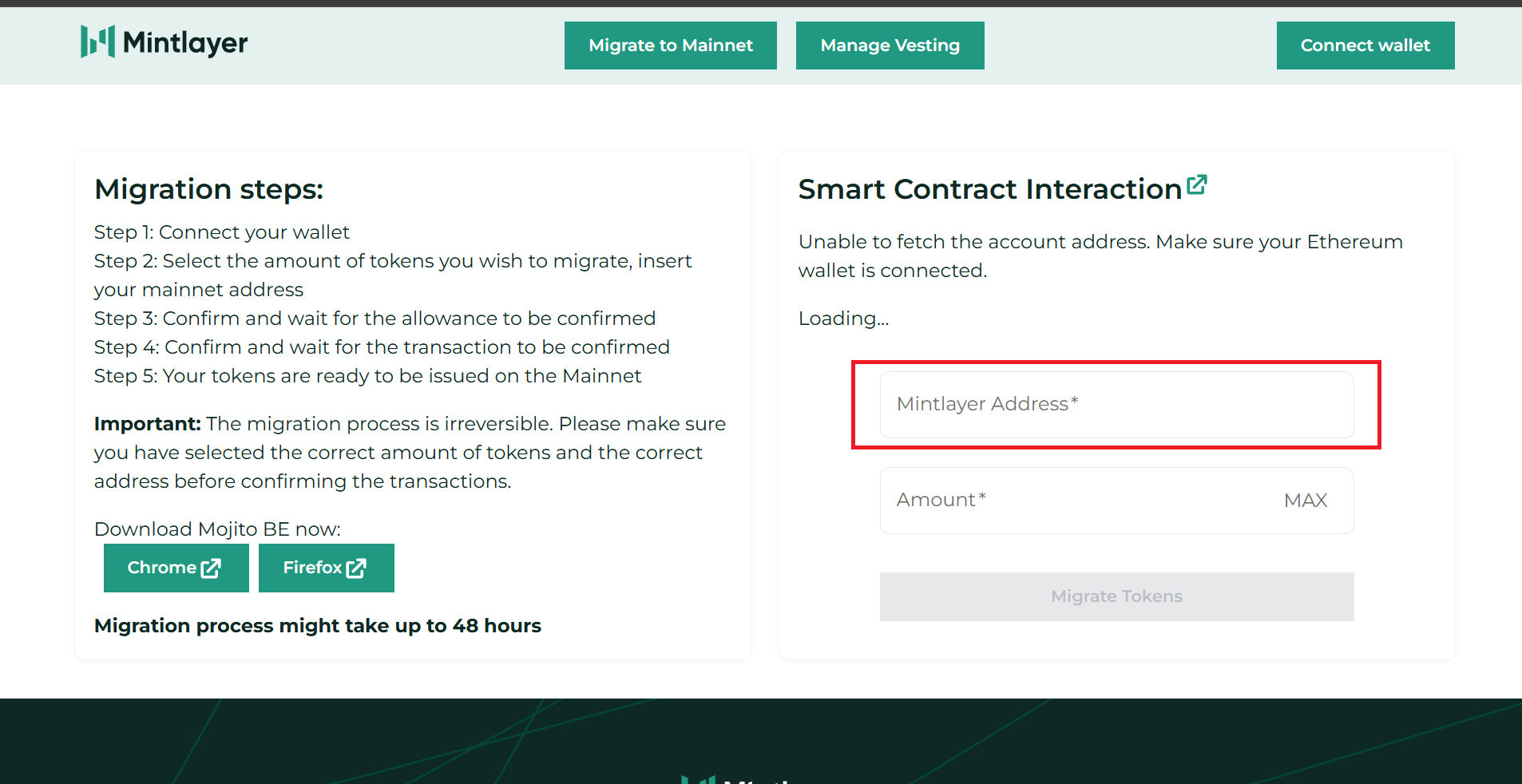This screenshot has height=784, width=1522.
Task: Click the Smart Contract Interaction heading
Action: 989,189
